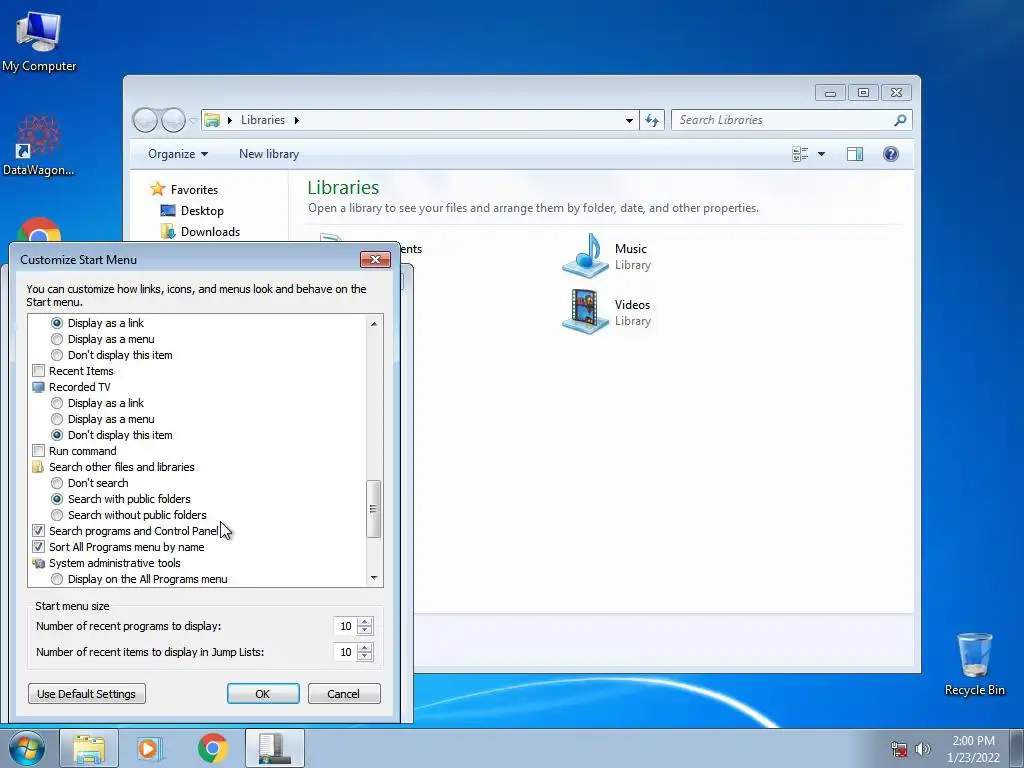Open Windows Media Player from the taskbar

tap(150, 748)
